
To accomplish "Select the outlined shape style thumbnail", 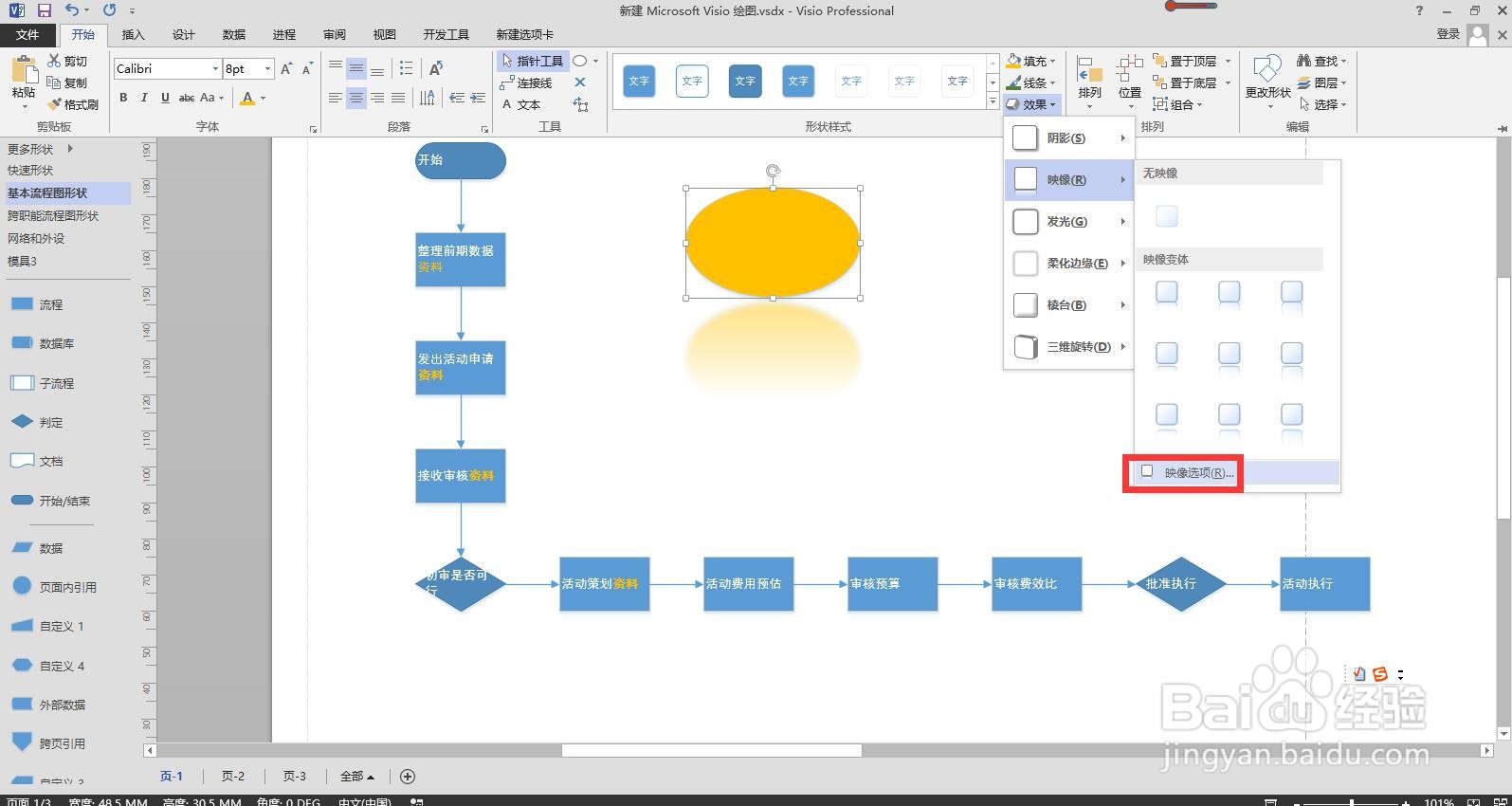I will point(692,81).
